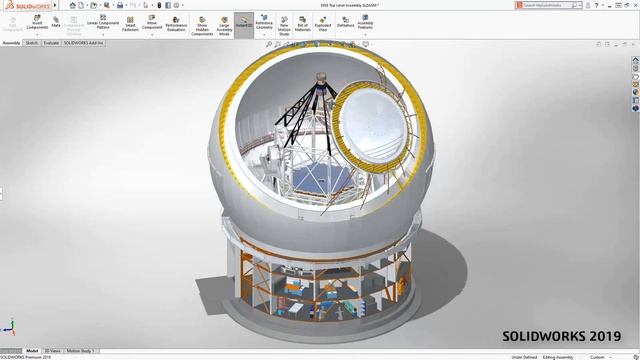This screenshot has height=360, width=640.
Task: Open Assembly Features tool
Action: pyautogui.click(x=365, y=22)
